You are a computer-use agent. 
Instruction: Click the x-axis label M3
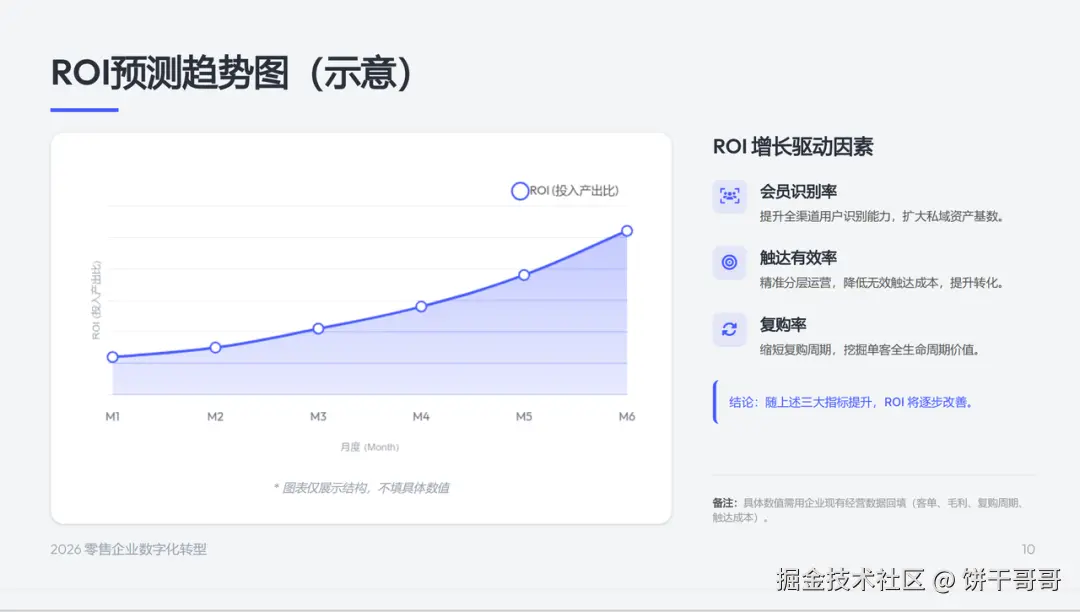click(318, 416)
